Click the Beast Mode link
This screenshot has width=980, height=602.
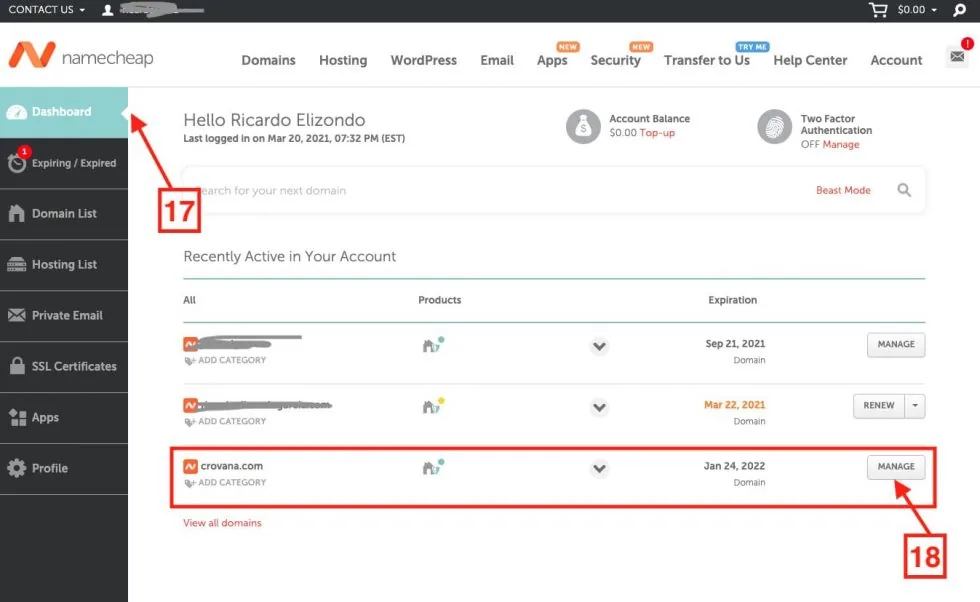pyautogui.click(x=843, y=190)
